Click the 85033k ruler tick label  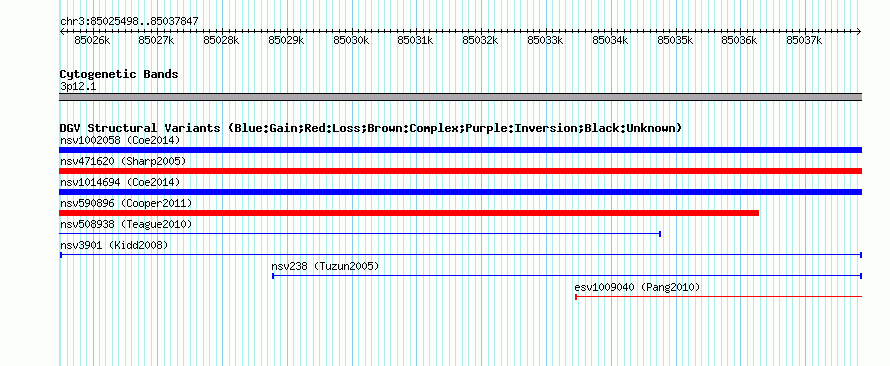[x=545, y=40]
